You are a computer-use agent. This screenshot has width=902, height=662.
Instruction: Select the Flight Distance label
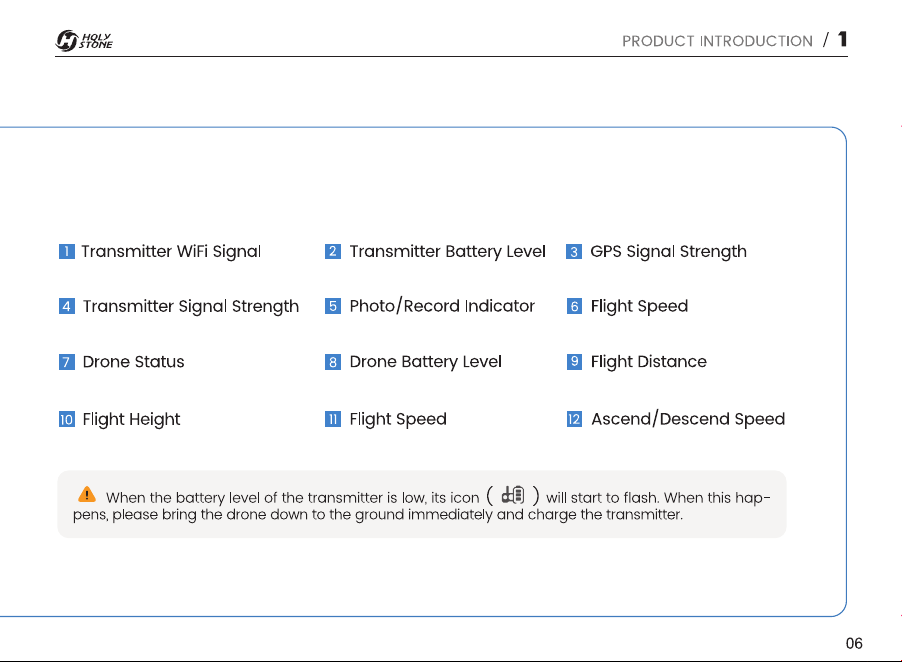tap(648, 362)
